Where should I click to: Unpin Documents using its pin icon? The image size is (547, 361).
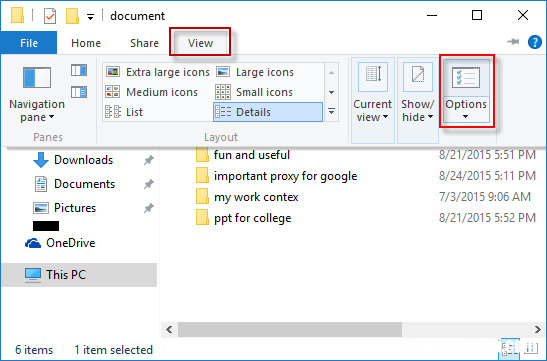(149, 184)
